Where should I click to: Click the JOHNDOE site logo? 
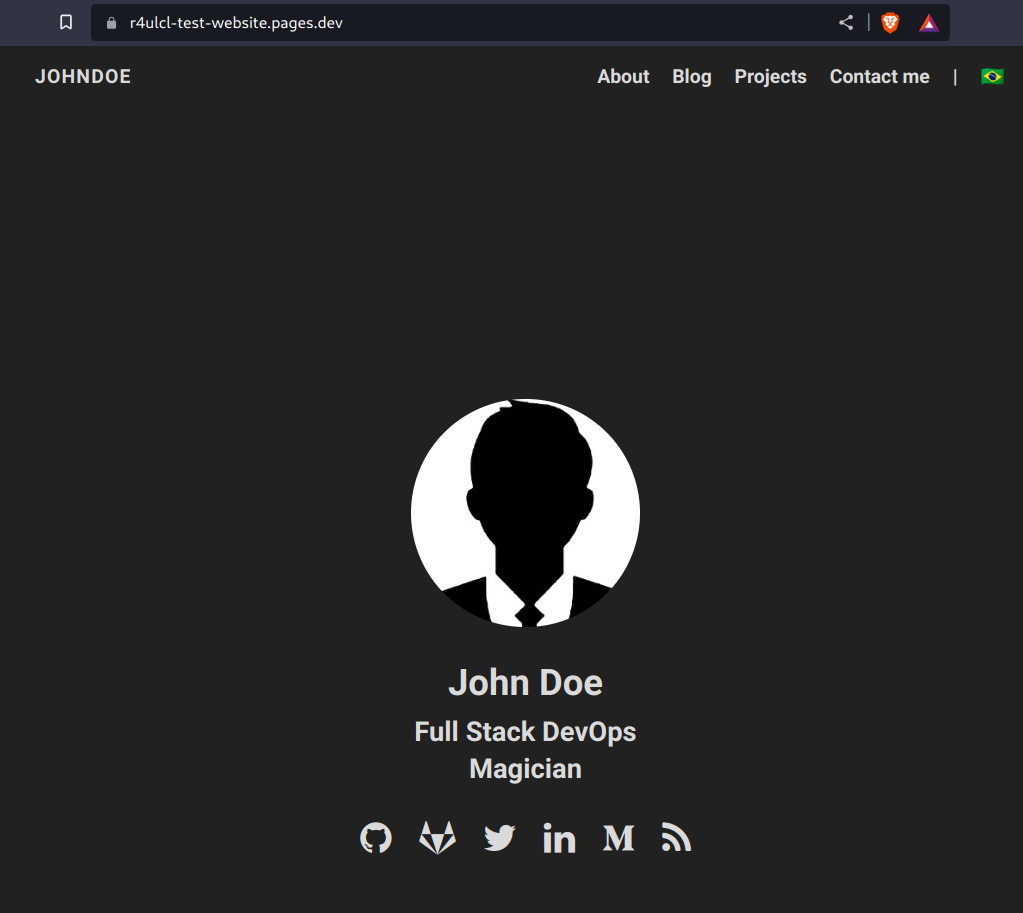tap(83, 76)
